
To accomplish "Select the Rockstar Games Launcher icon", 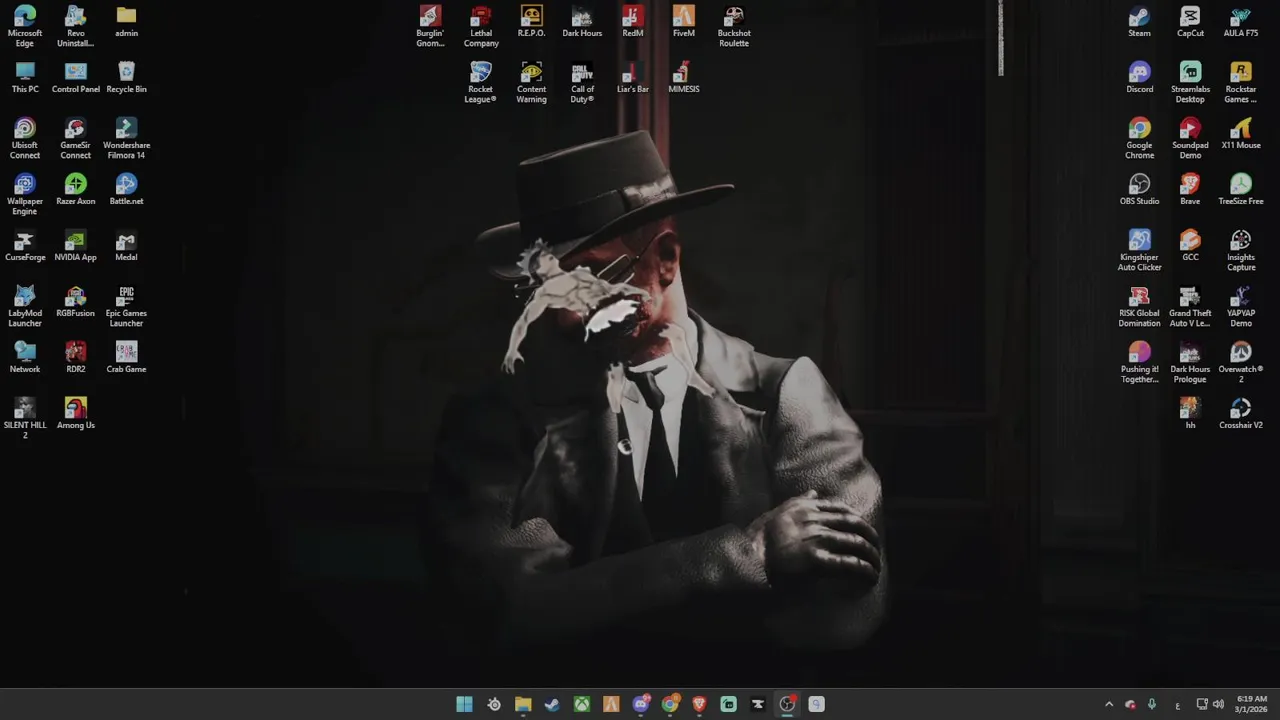I will (x=1241, y=82).
